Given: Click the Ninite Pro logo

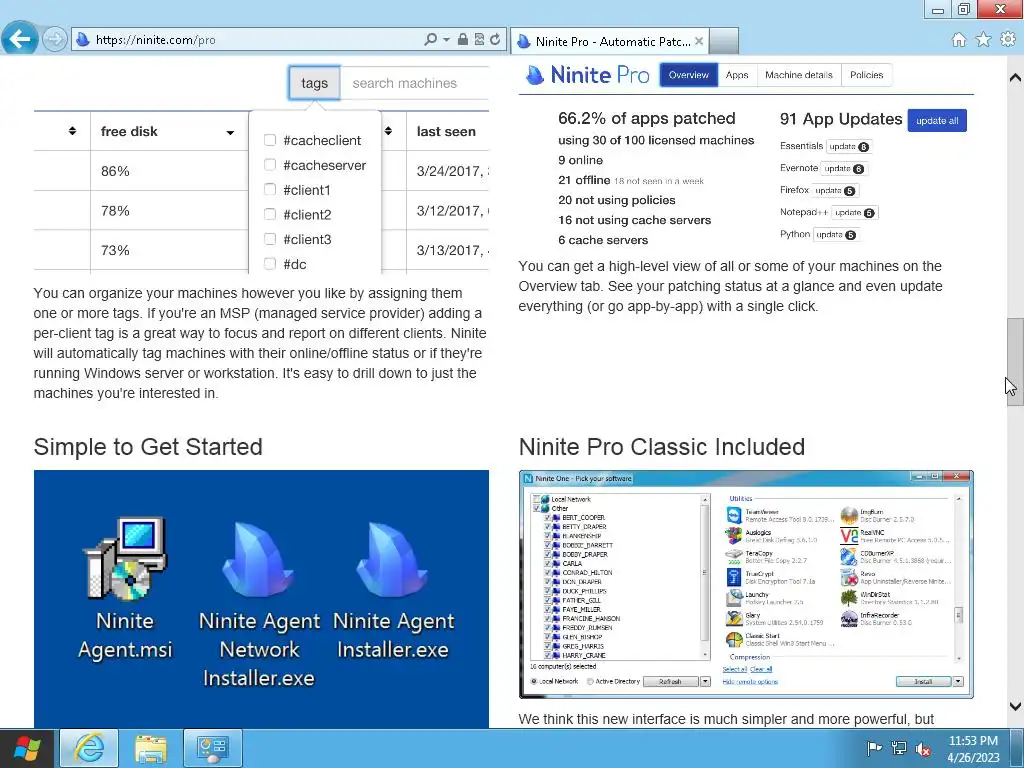Looking at the screenshot, I should point(588,75).
